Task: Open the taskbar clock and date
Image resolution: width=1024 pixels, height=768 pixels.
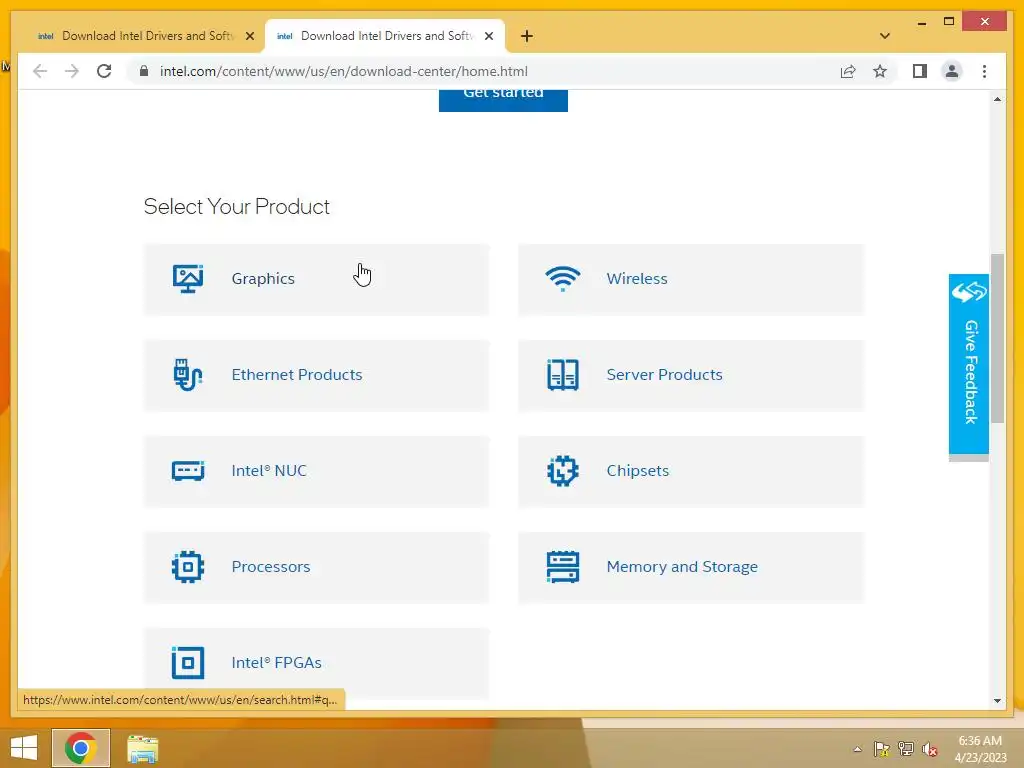Action: (980, 749)
